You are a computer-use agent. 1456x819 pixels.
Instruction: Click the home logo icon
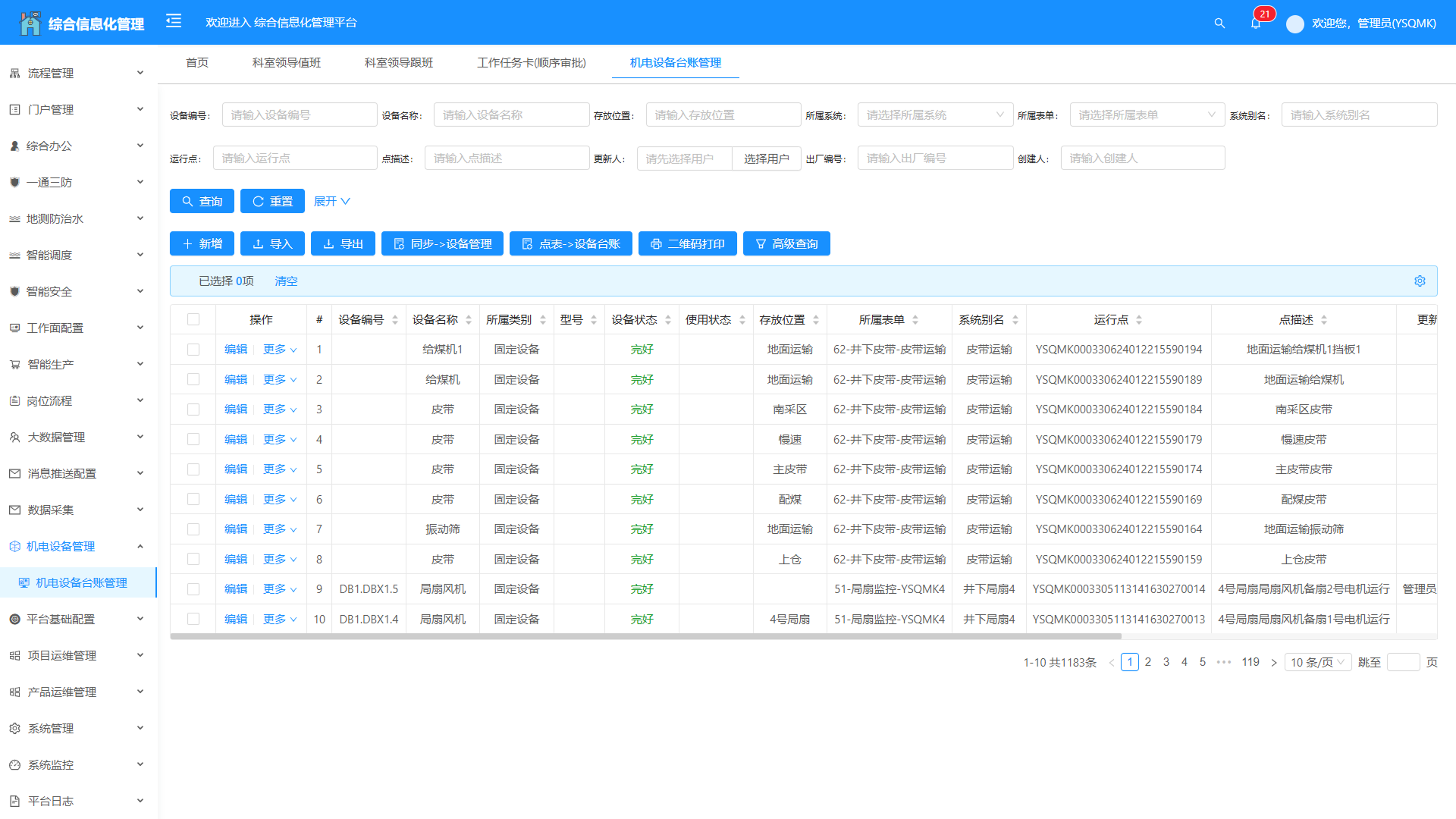[x=30, y=23]
